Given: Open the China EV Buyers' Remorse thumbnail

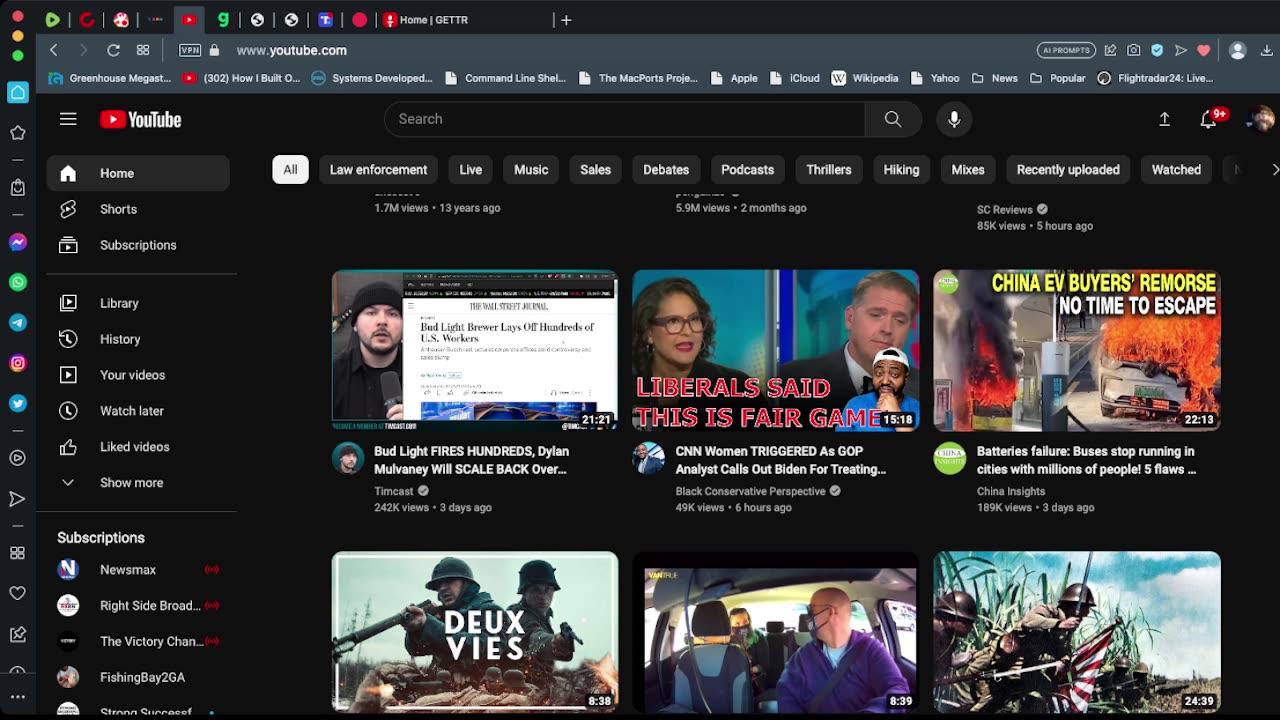Looking at the screenshot, I should click(x=1077, y=350).
